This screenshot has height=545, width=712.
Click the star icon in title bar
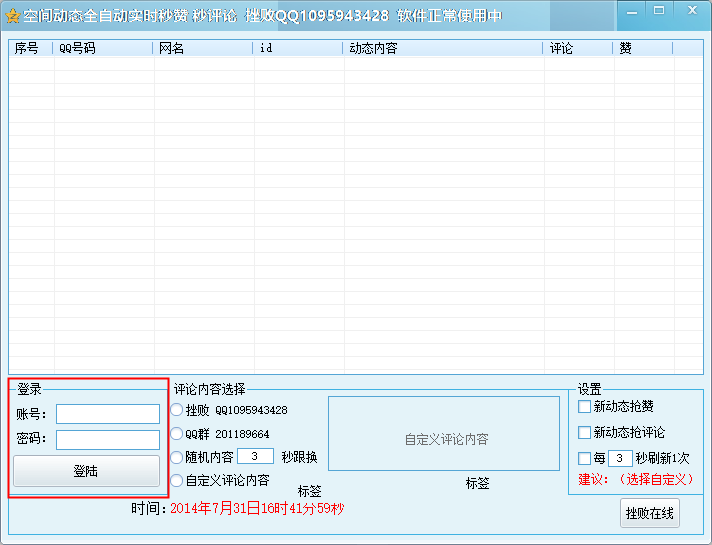13,16
